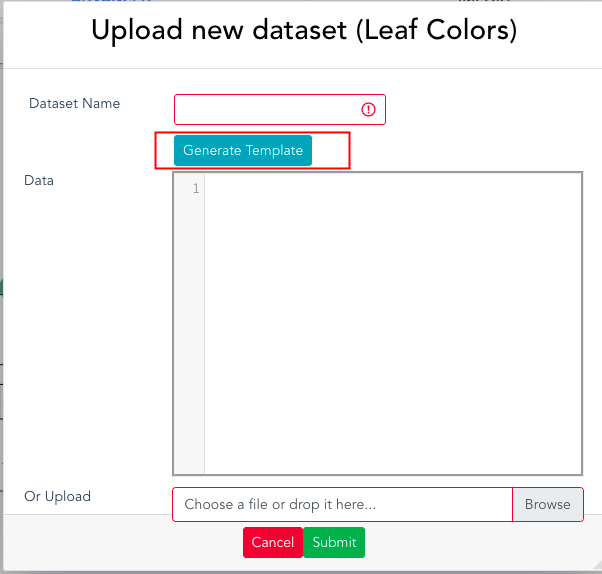Click the partially visible dark text behind the title

485,1
